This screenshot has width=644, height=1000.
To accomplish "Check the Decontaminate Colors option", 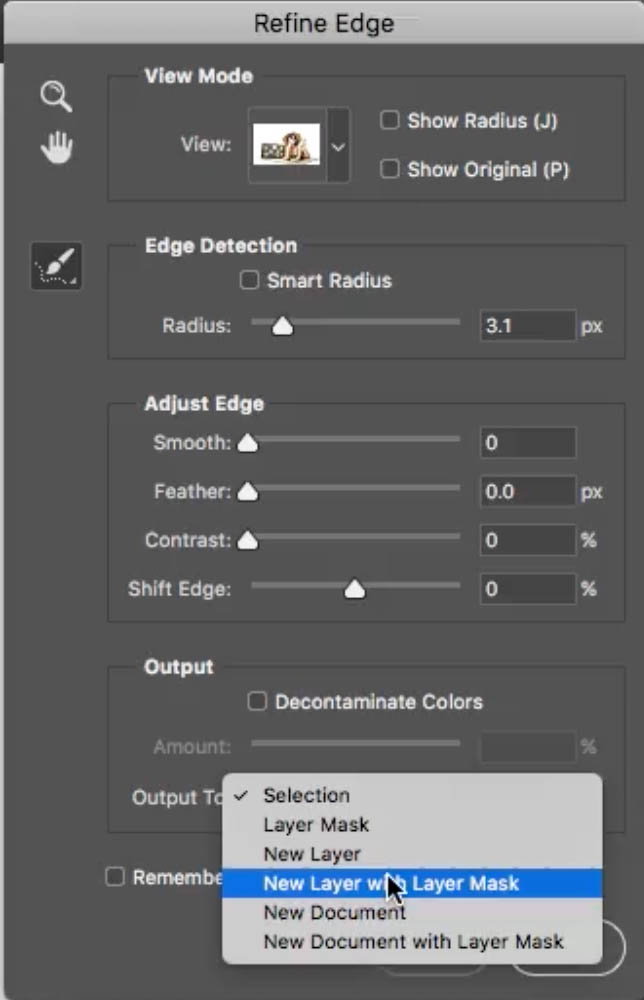I will point(257,702).
